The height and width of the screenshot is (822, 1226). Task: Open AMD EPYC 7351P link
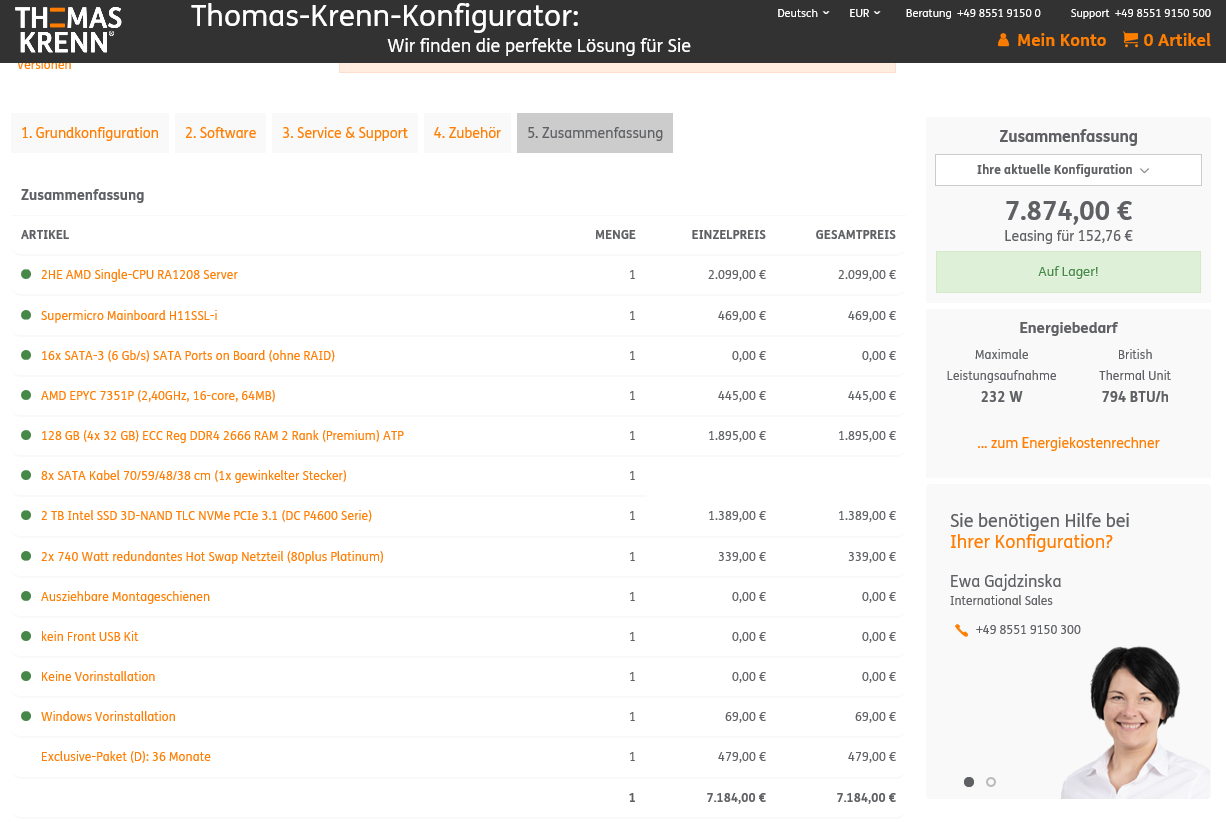(158, 396)
